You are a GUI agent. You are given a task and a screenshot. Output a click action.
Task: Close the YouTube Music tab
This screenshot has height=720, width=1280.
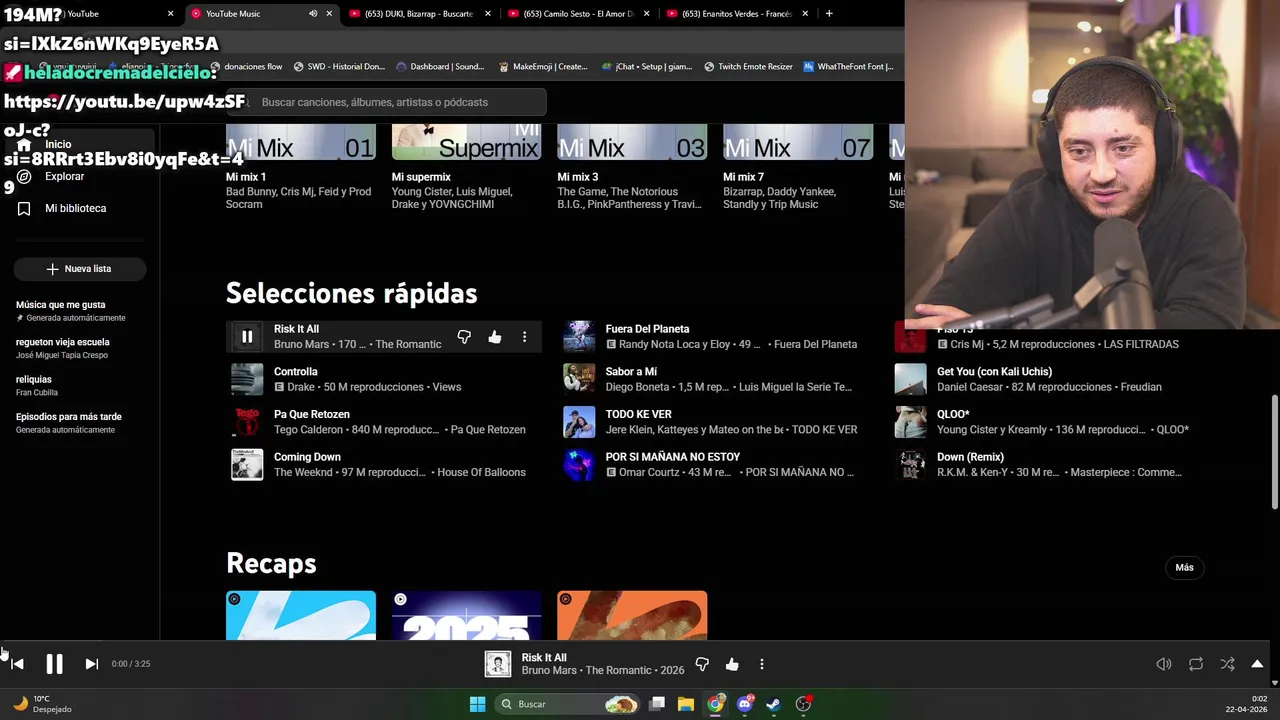pyautogui.click(x=329, y=14)
